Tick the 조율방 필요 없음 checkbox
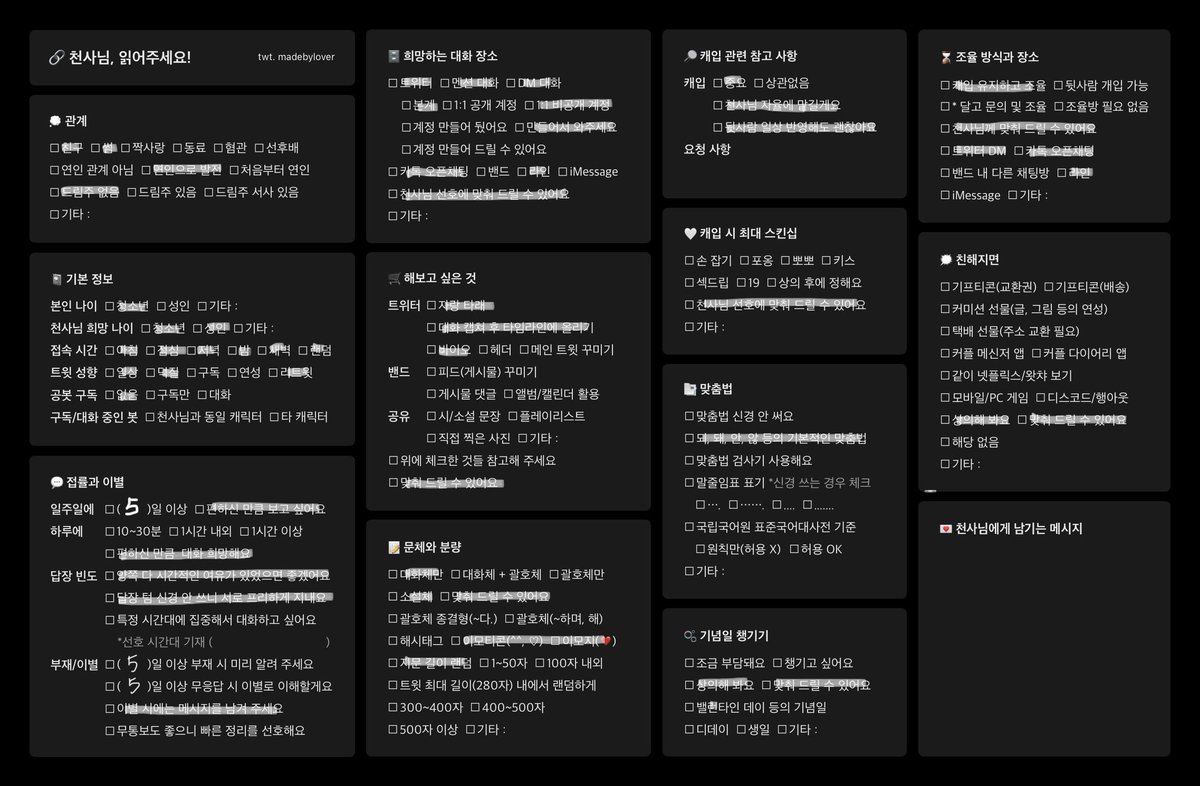This screenshot has height=786, width=1200. click(x=1057, y=107)
